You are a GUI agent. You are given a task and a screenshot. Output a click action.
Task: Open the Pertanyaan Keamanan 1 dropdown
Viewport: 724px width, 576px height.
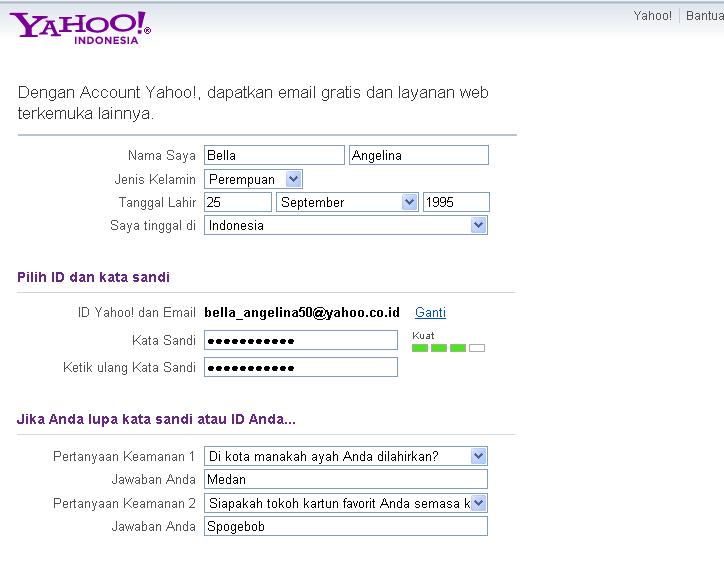[x=346, y=456]
